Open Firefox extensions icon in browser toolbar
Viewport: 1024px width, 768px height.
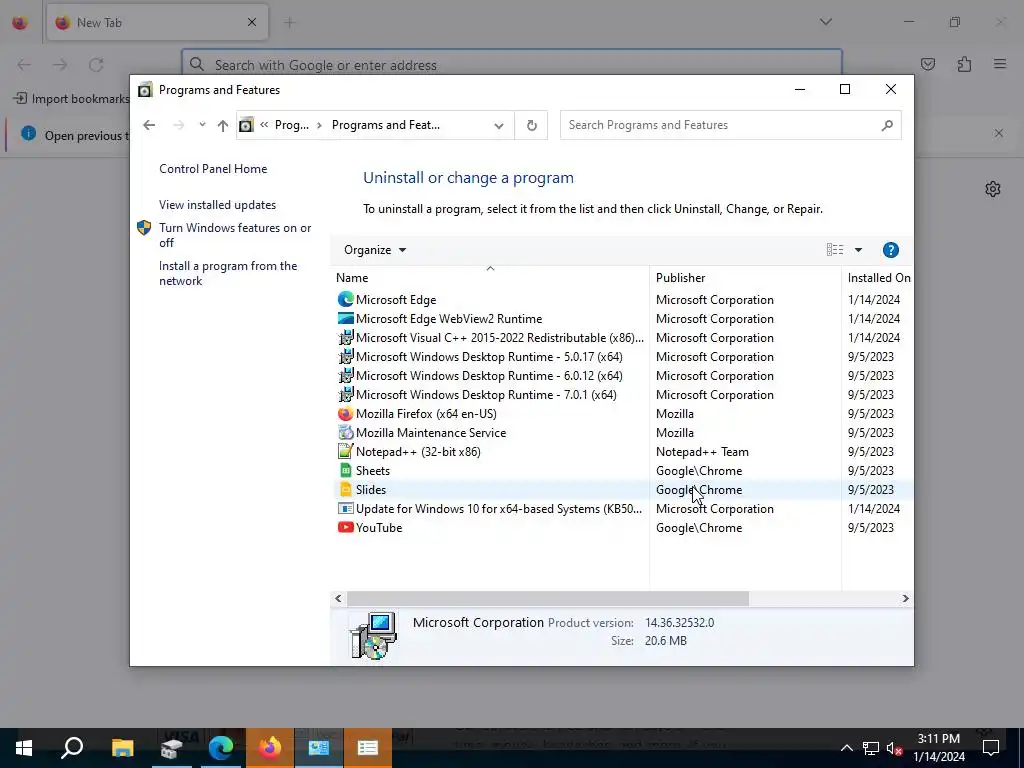[x=964, y=64]
